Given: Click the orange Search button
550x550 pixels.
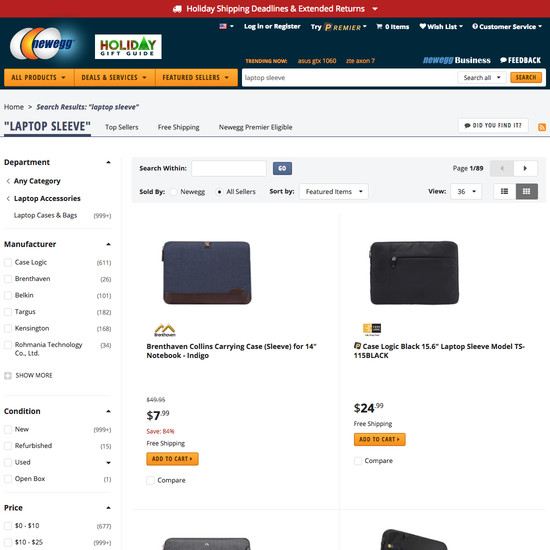Looking at the screenshot, I should [x=526, y=78].
